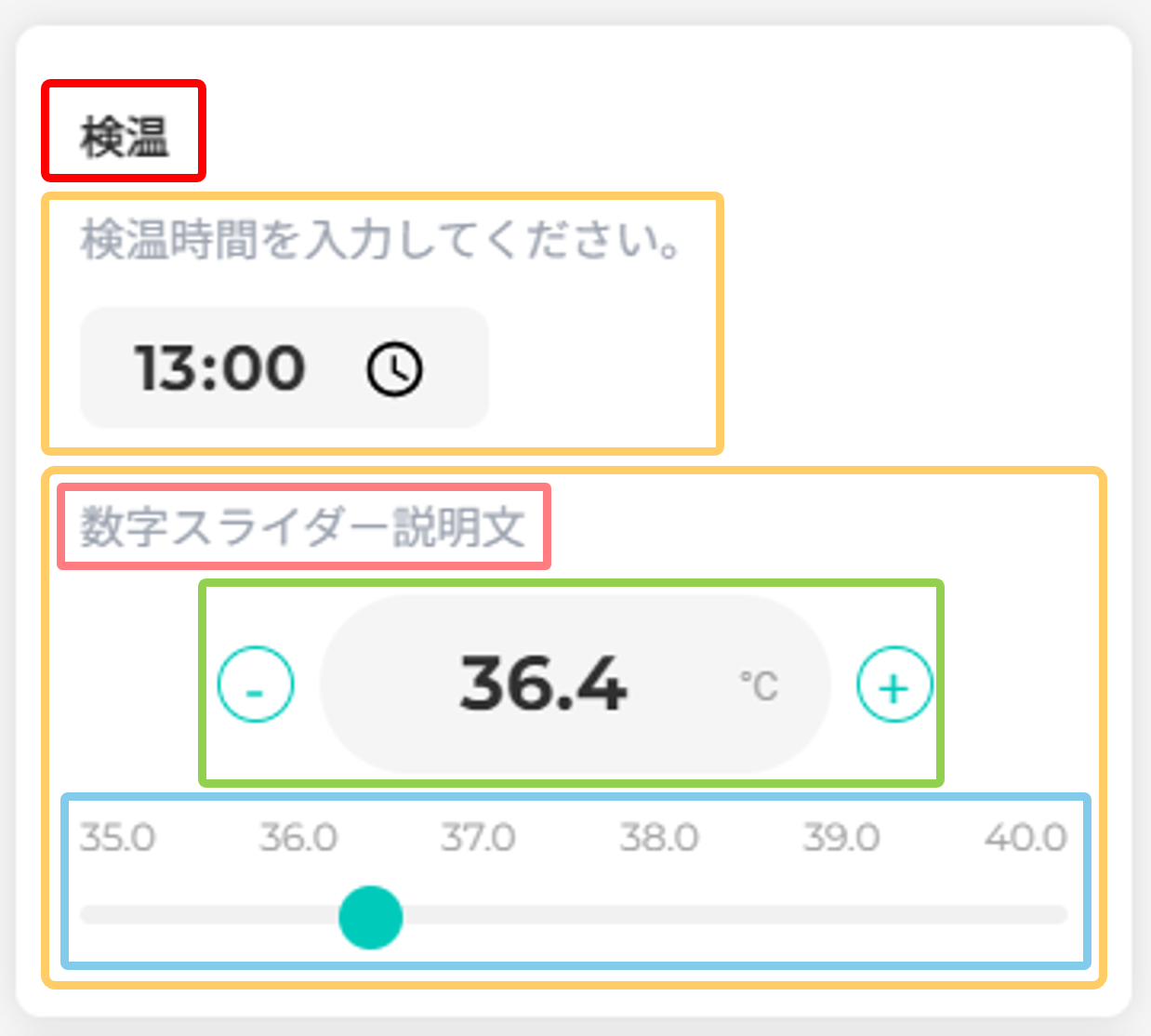Screen dimensions: 1151x1036
Task: Click the 40.0 scale label
Action: tap(1026, 838)
